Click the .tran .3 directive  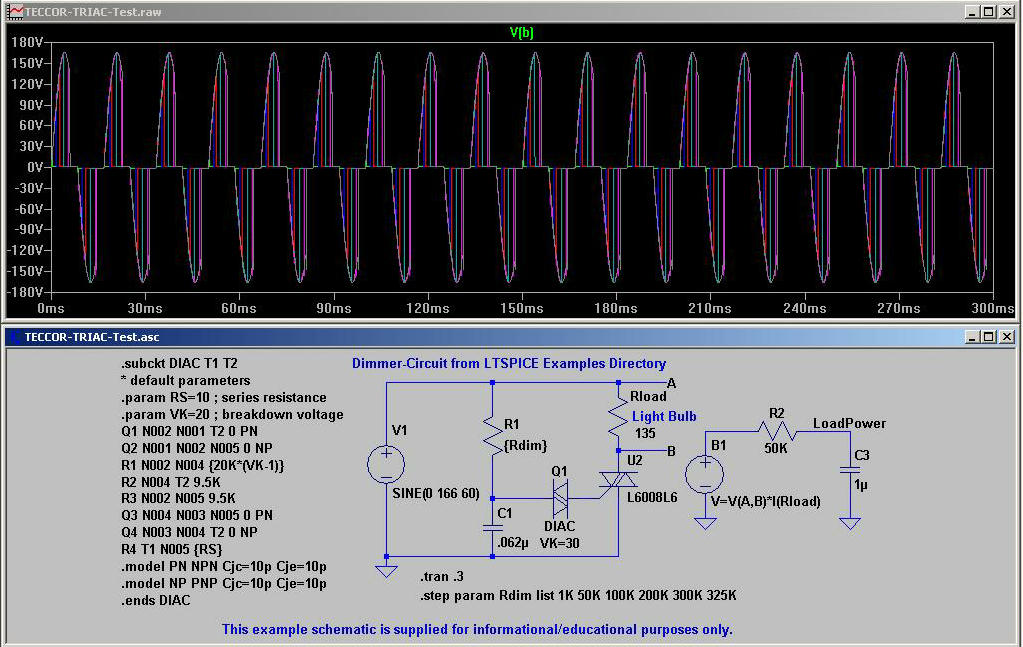[x=442, y=577]
